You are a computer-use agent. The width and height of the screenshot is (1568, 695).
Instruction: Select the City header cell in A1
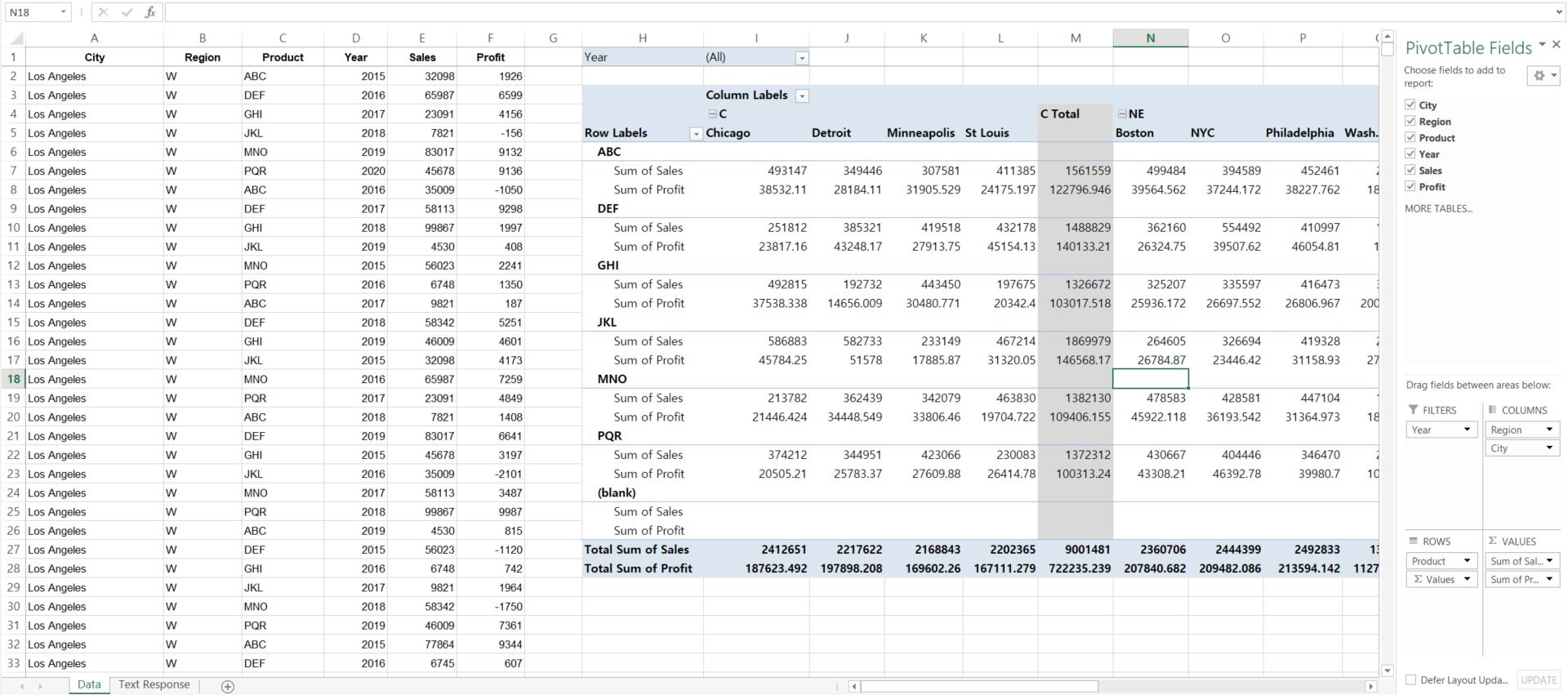(95, 57)
